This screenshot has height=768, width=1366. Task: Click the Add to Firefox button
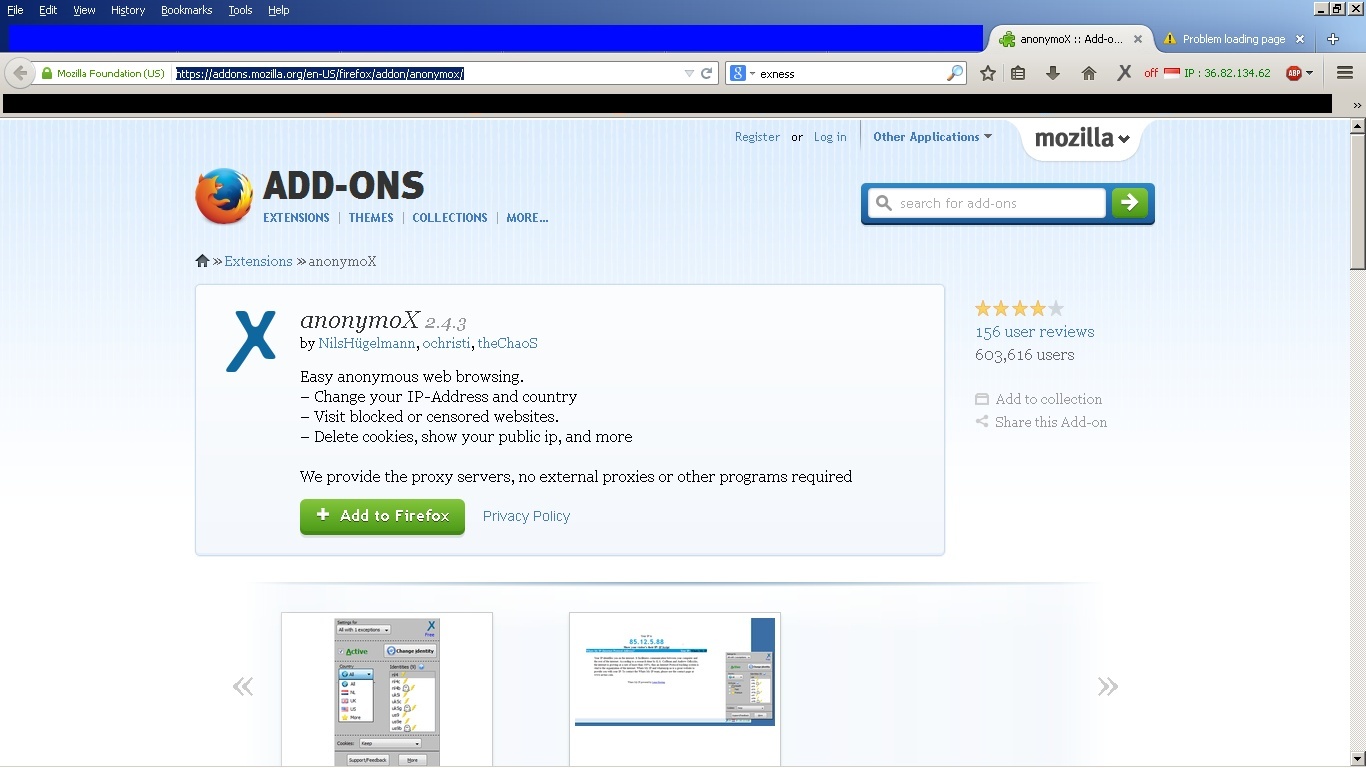pos(382,516)
